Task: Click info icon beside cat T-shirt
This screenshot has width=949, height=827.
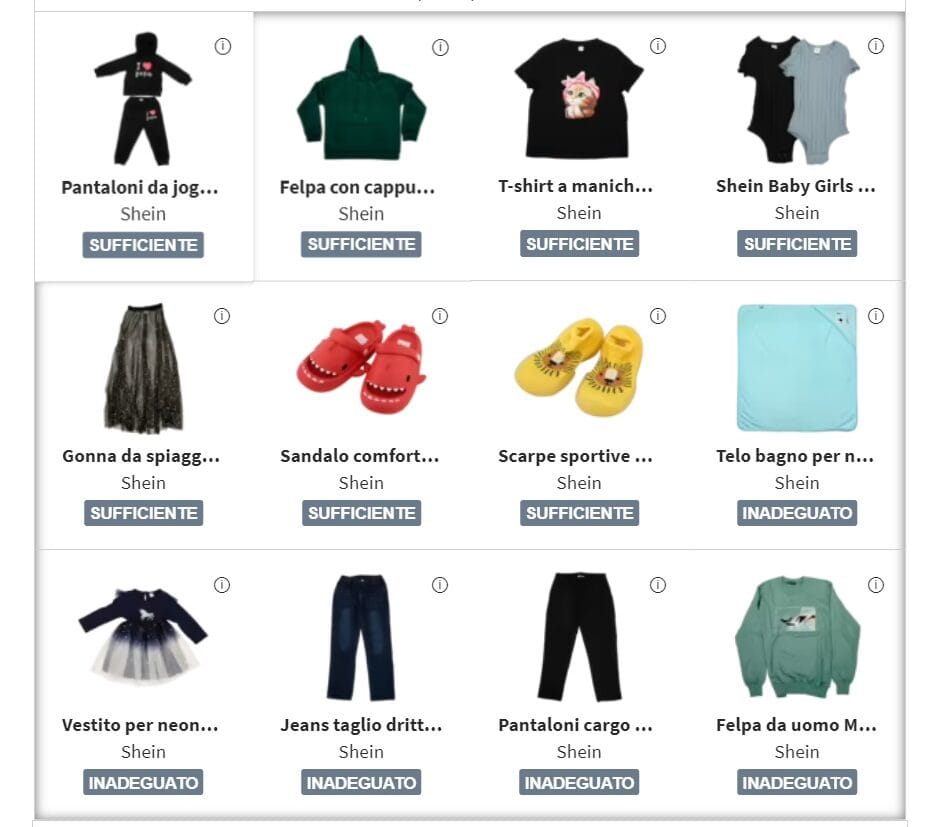Action: tap(658, 45)
